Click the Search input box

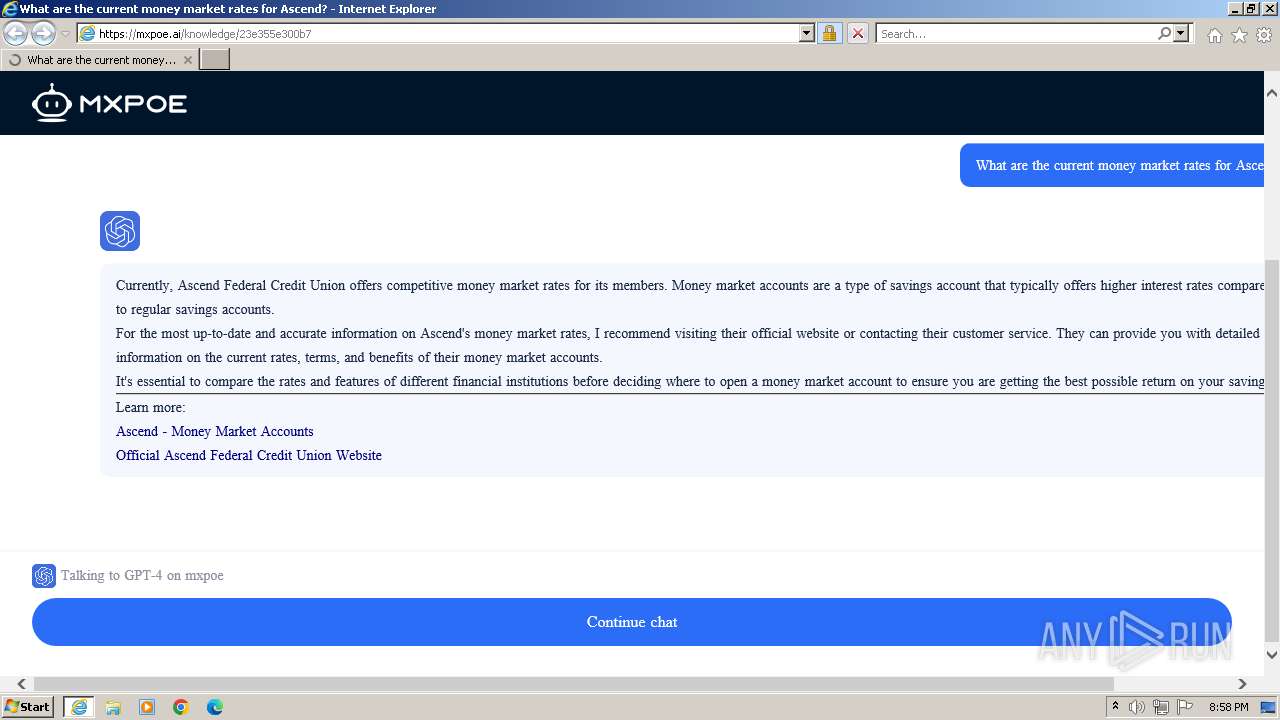1015,33
